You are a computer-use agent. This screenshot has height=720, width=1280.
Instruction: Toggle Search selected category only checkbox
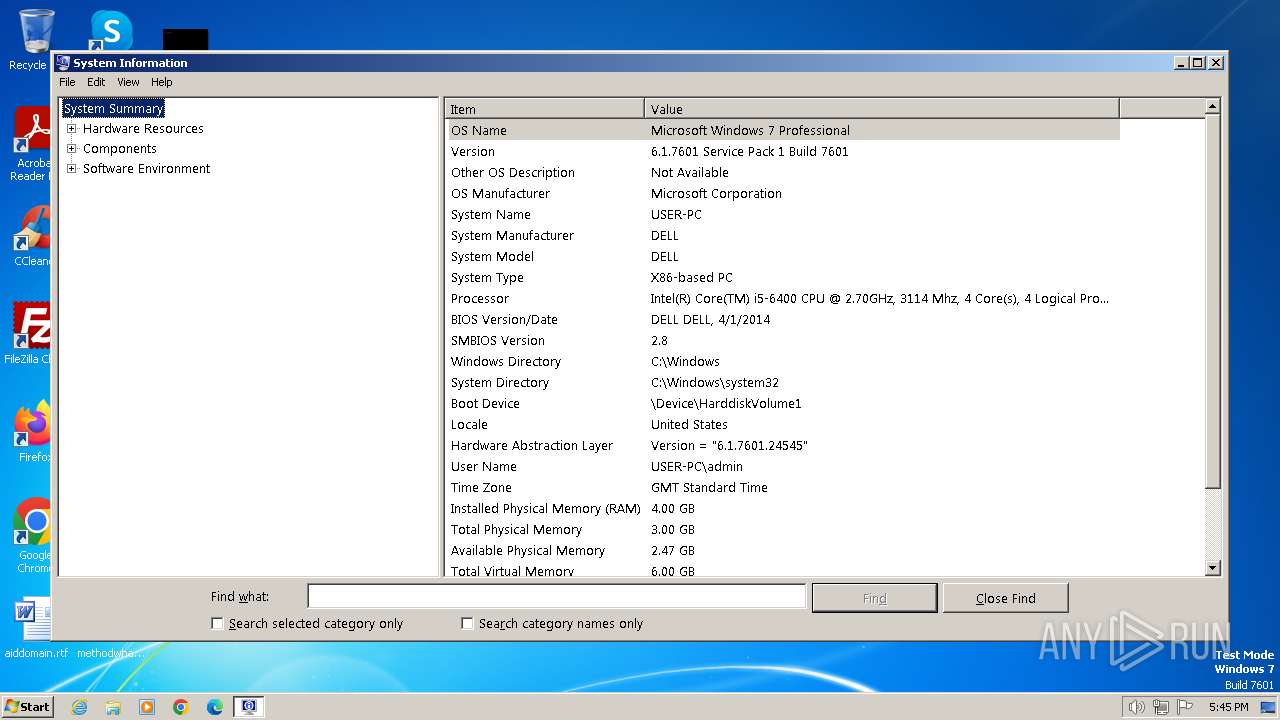pos(217,623)
